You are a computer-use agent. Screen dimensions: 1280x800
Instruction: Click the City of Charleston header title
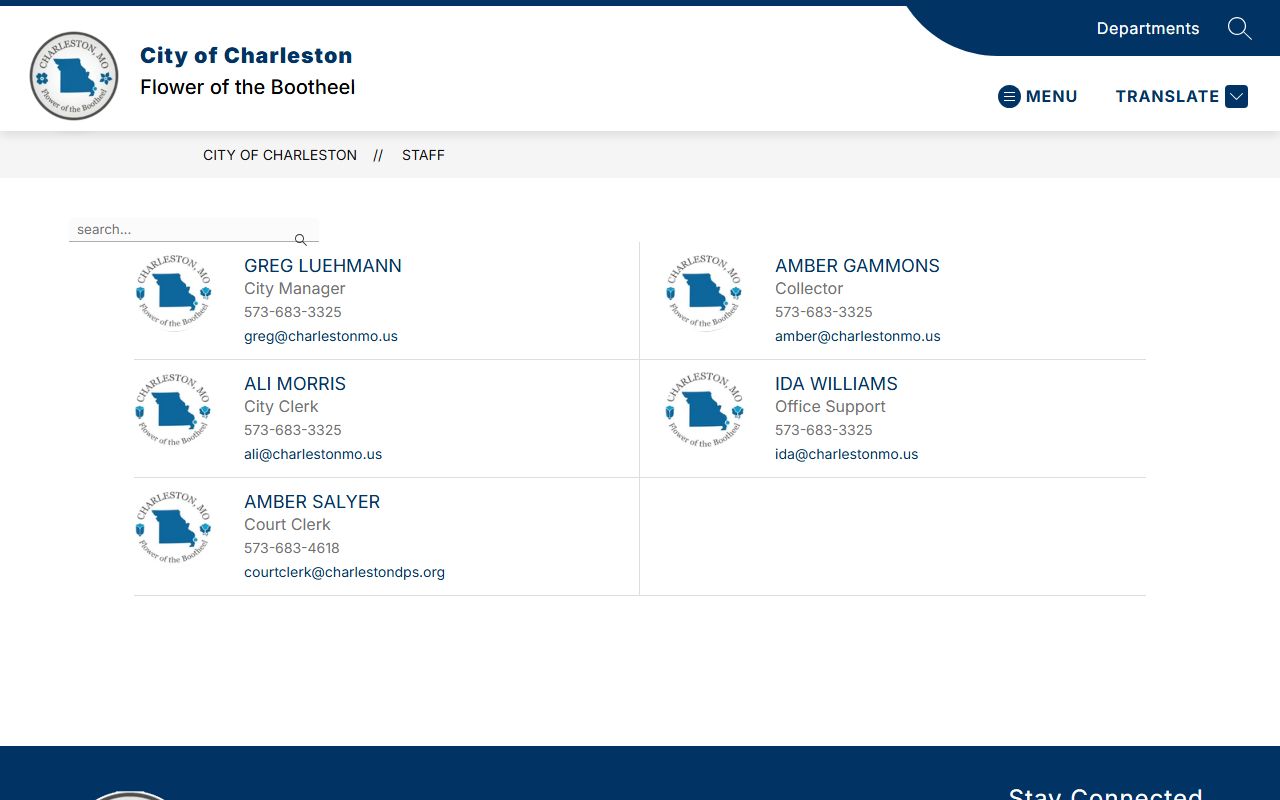(246, 55)
